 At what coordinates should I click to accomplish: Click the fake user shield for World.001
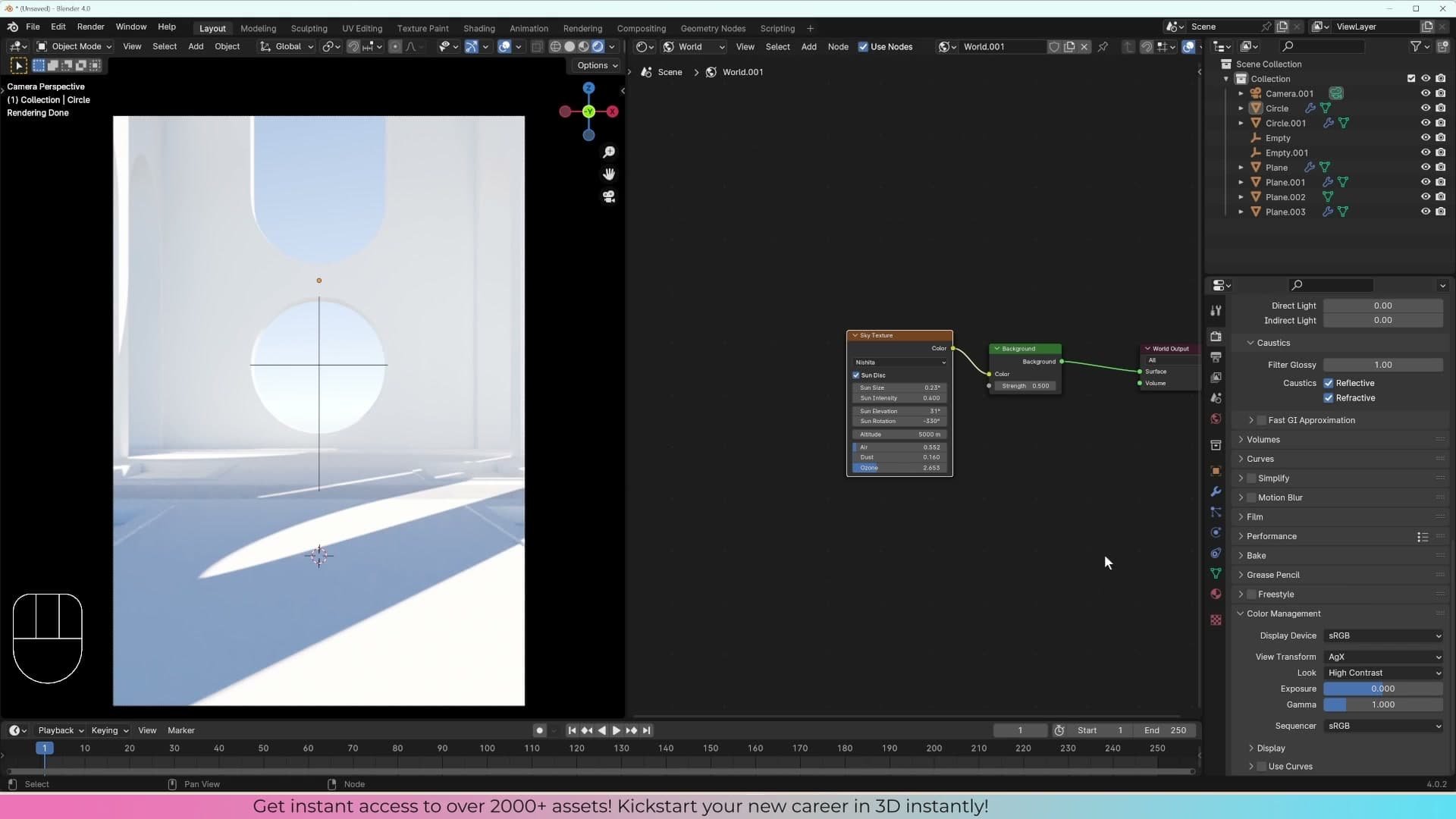click(x=1054, y=46)
